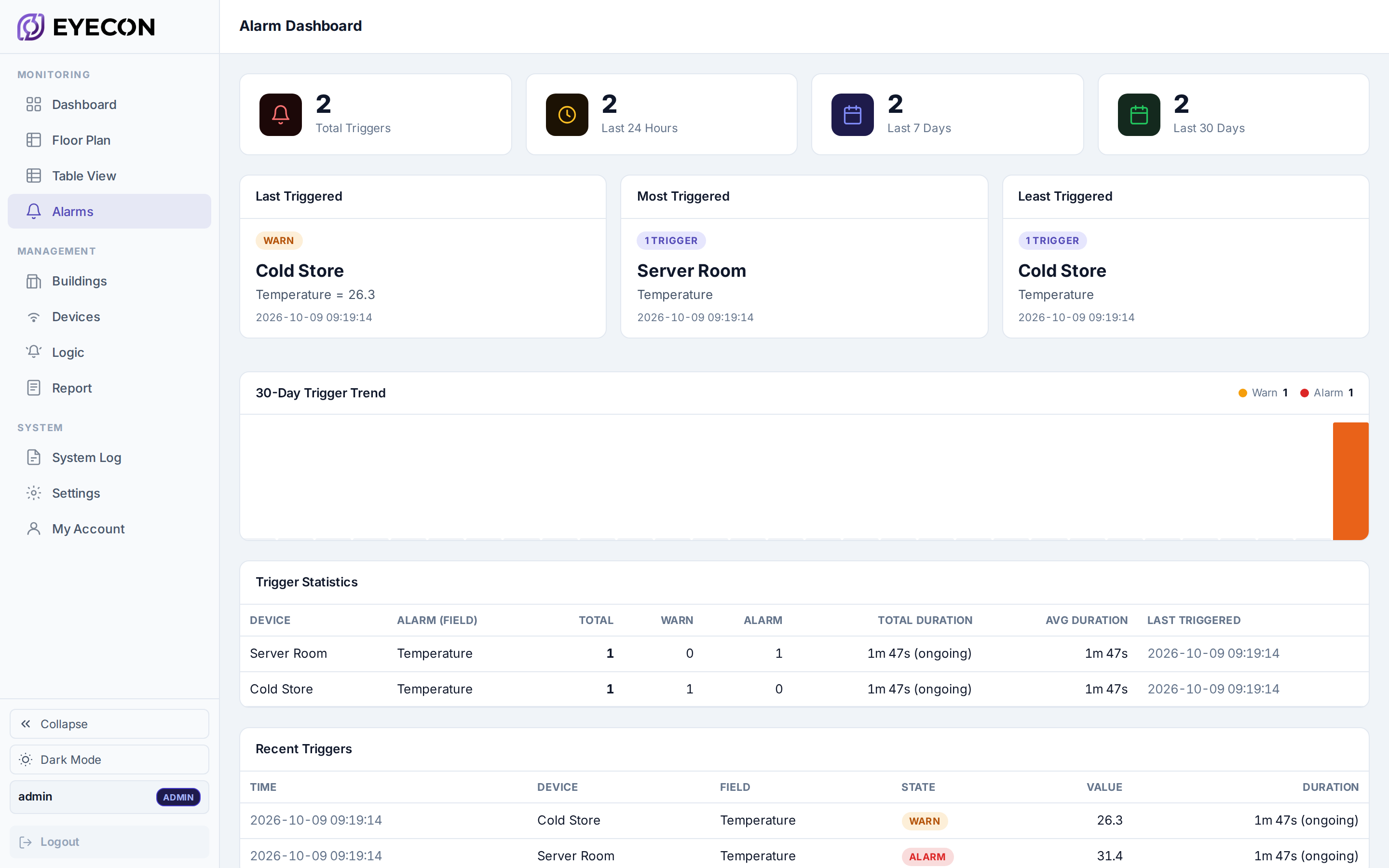Click the TOTAL DURATION column header
The width and height of the screenshot is (1389, 868).
tap(925, 620)
